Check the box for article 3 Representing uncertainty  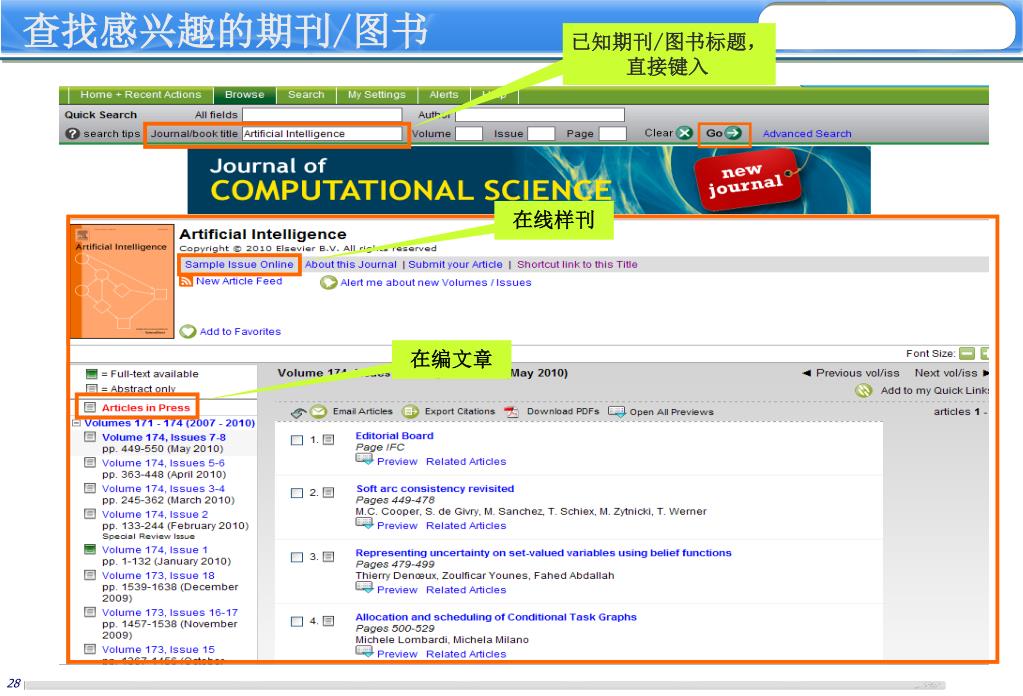tap(297, 557)
